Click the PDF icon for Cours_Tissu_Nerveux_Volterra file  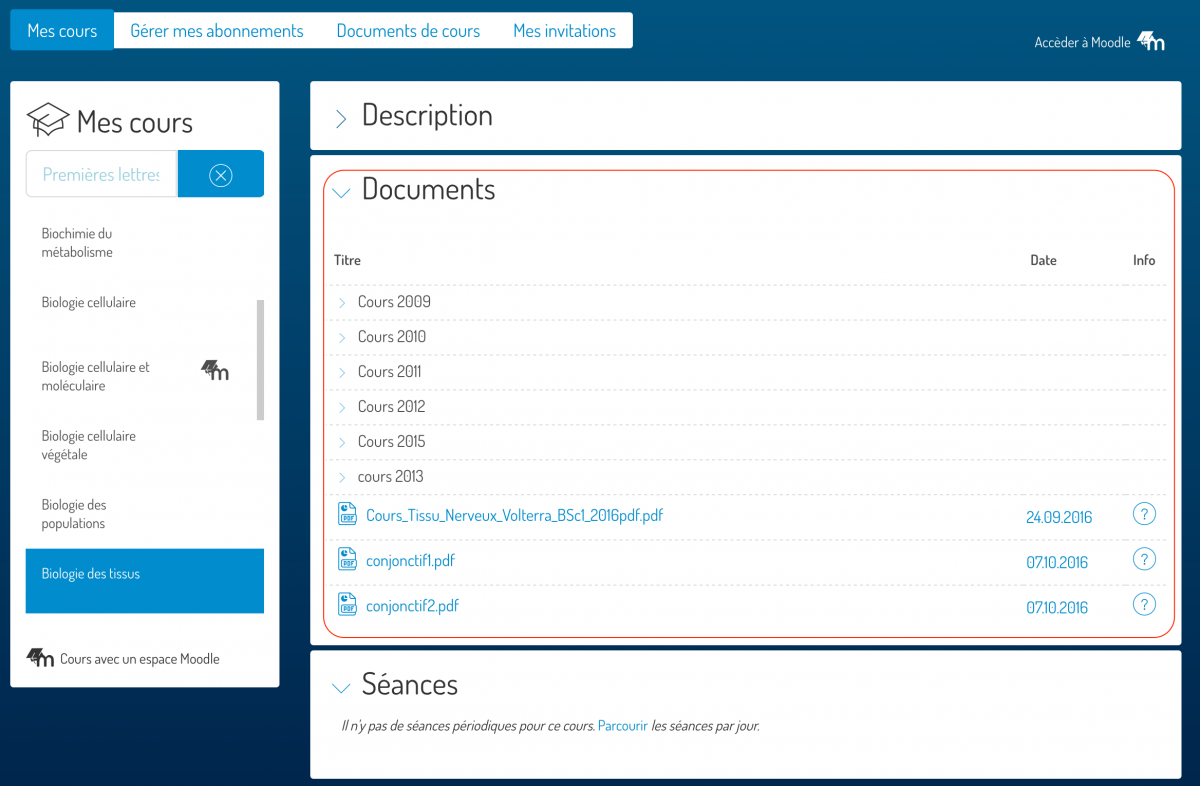347,515
